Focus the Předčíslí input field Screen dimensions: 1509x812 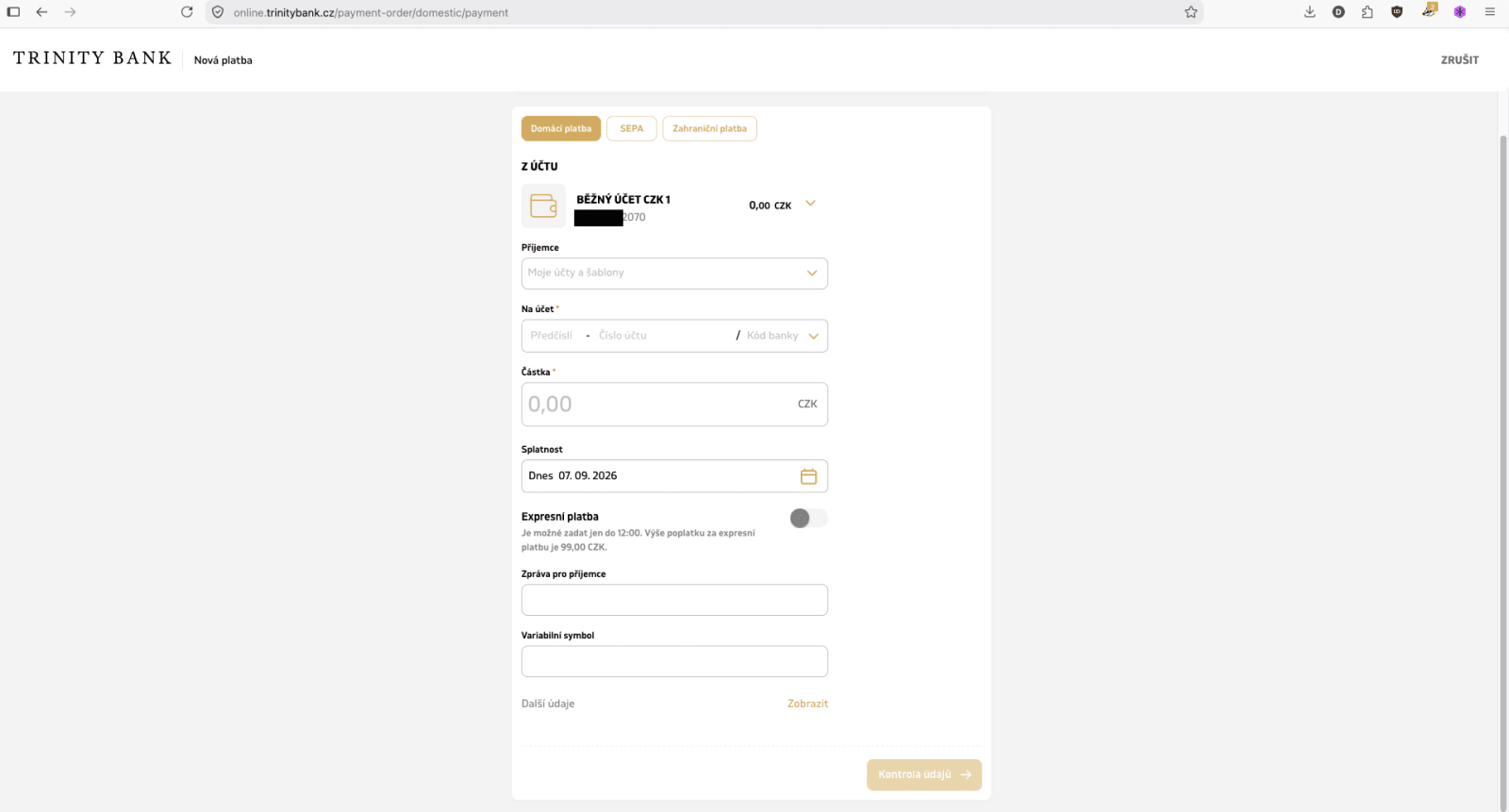553,336
